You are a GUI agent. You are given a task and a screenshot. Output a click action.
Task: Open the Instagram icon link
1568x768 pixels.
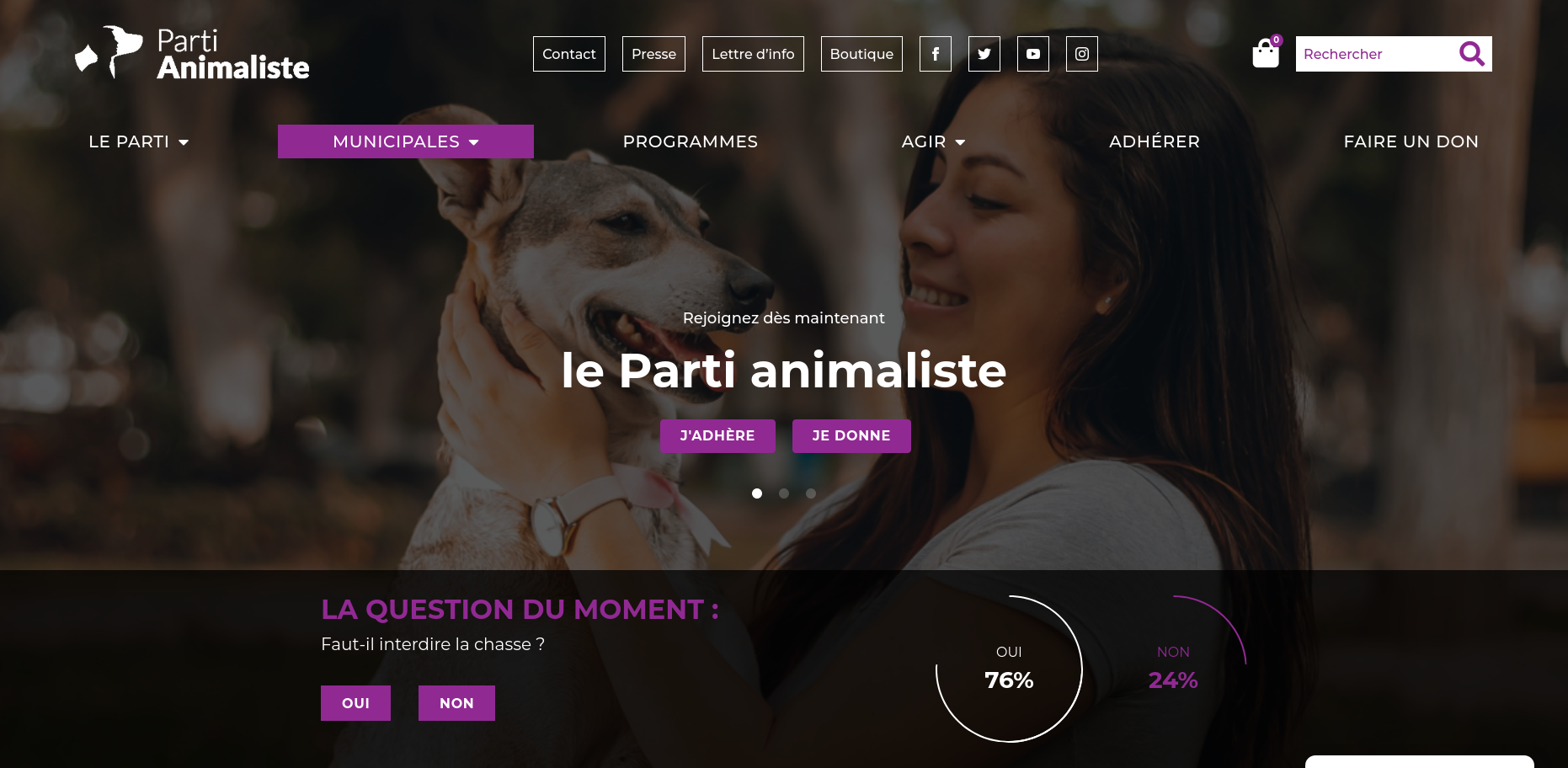(1081, 54)
